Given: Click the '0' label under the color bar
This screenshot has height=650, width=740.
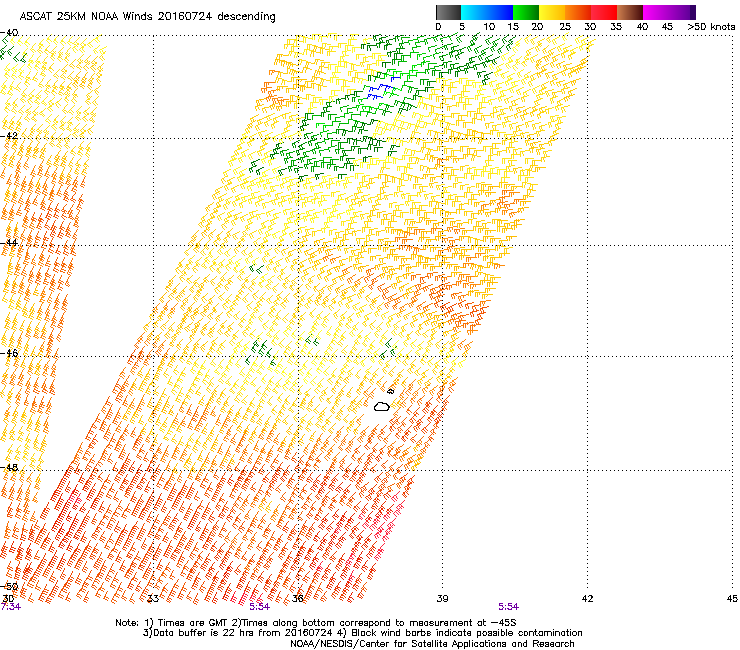Looking at the screenshot, I should [x=438, y=27].
